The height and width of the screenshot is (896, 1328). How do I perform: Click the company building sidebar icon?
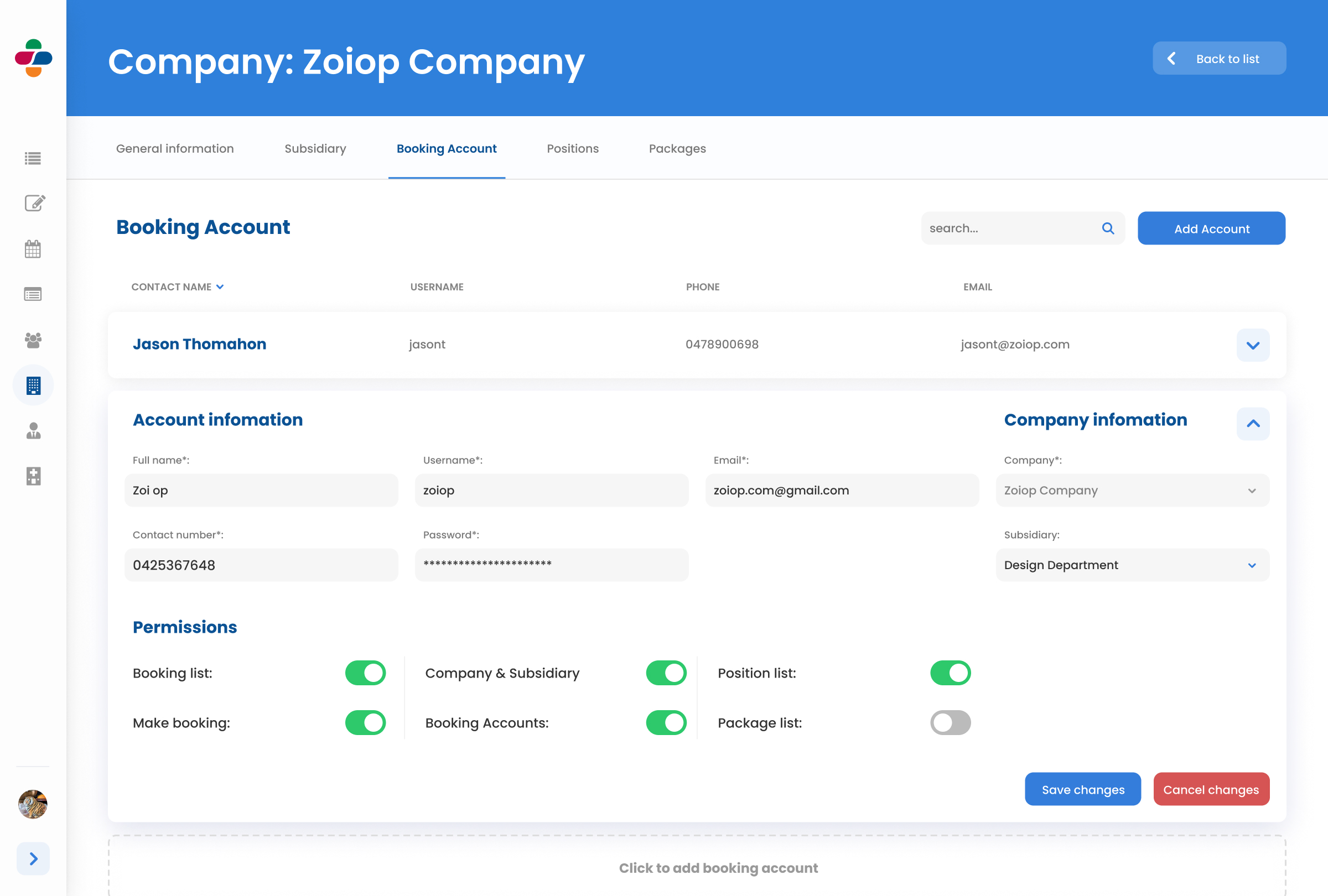pyautogui.click(x=33, y=386)
